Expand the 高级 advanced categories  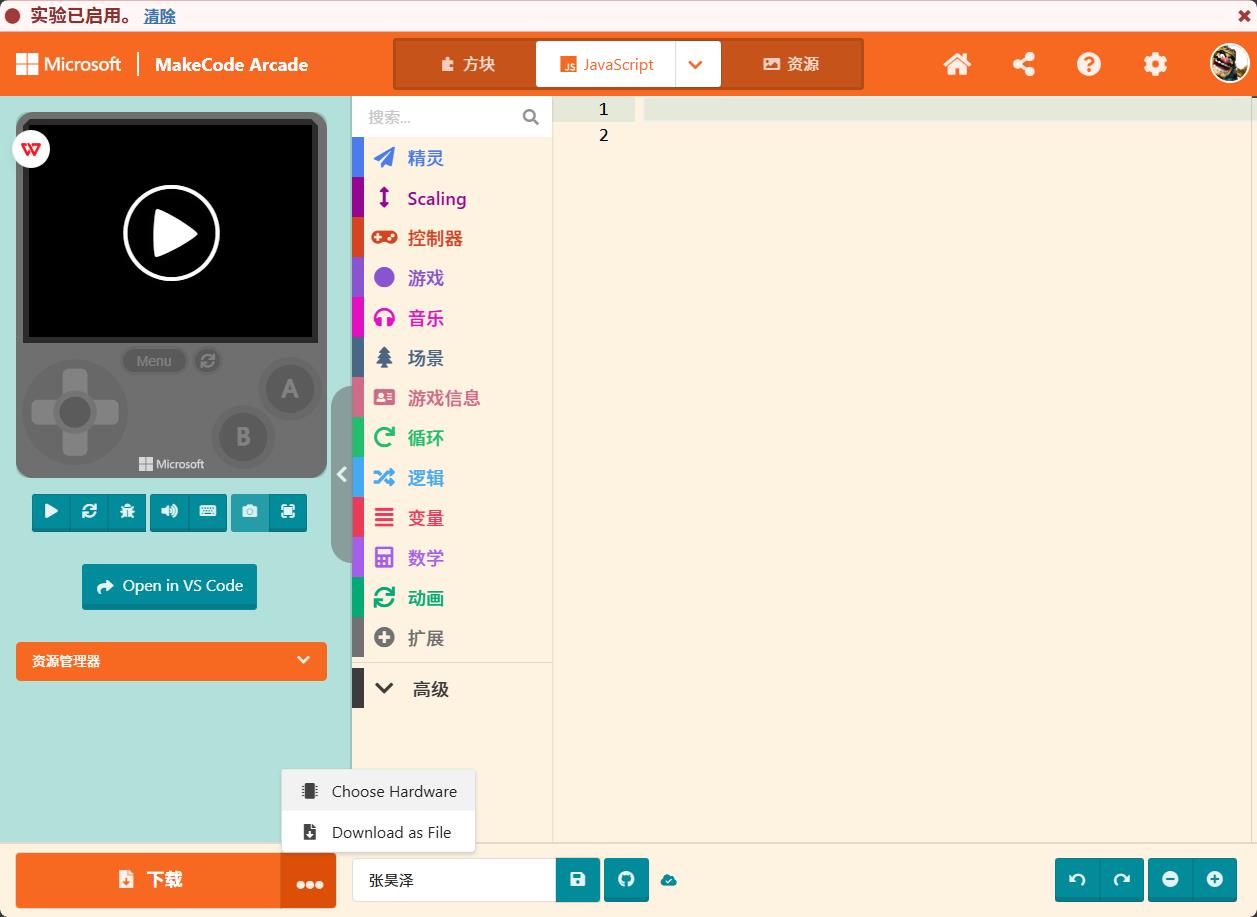(x=452, y=688)
